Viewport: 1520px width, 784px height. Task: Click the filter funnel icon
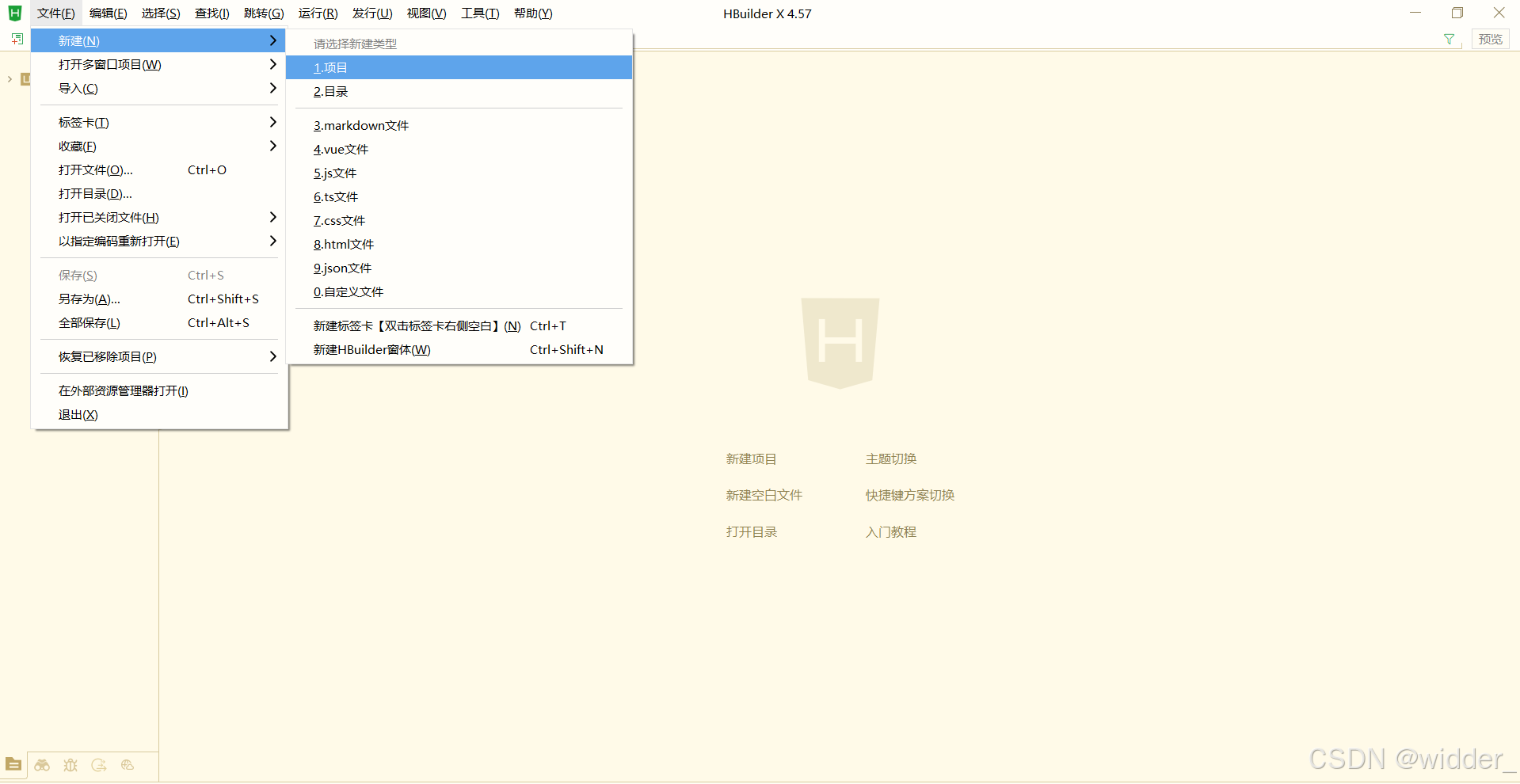point(1449,39)
